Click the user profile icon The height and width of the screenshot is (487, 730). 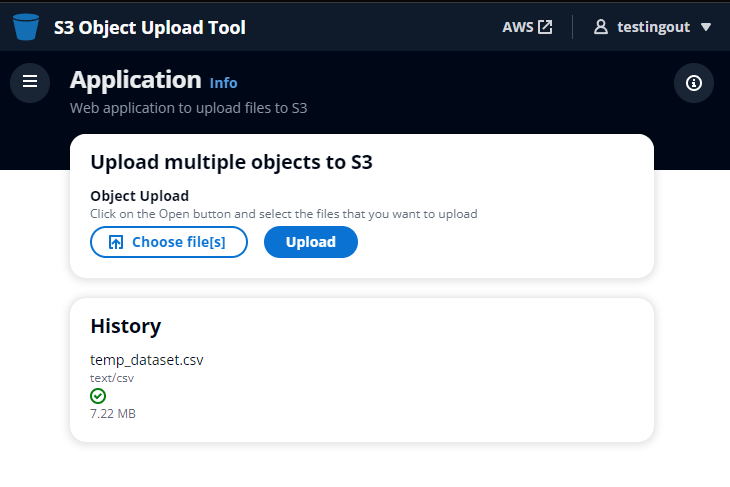coord(601,27)
